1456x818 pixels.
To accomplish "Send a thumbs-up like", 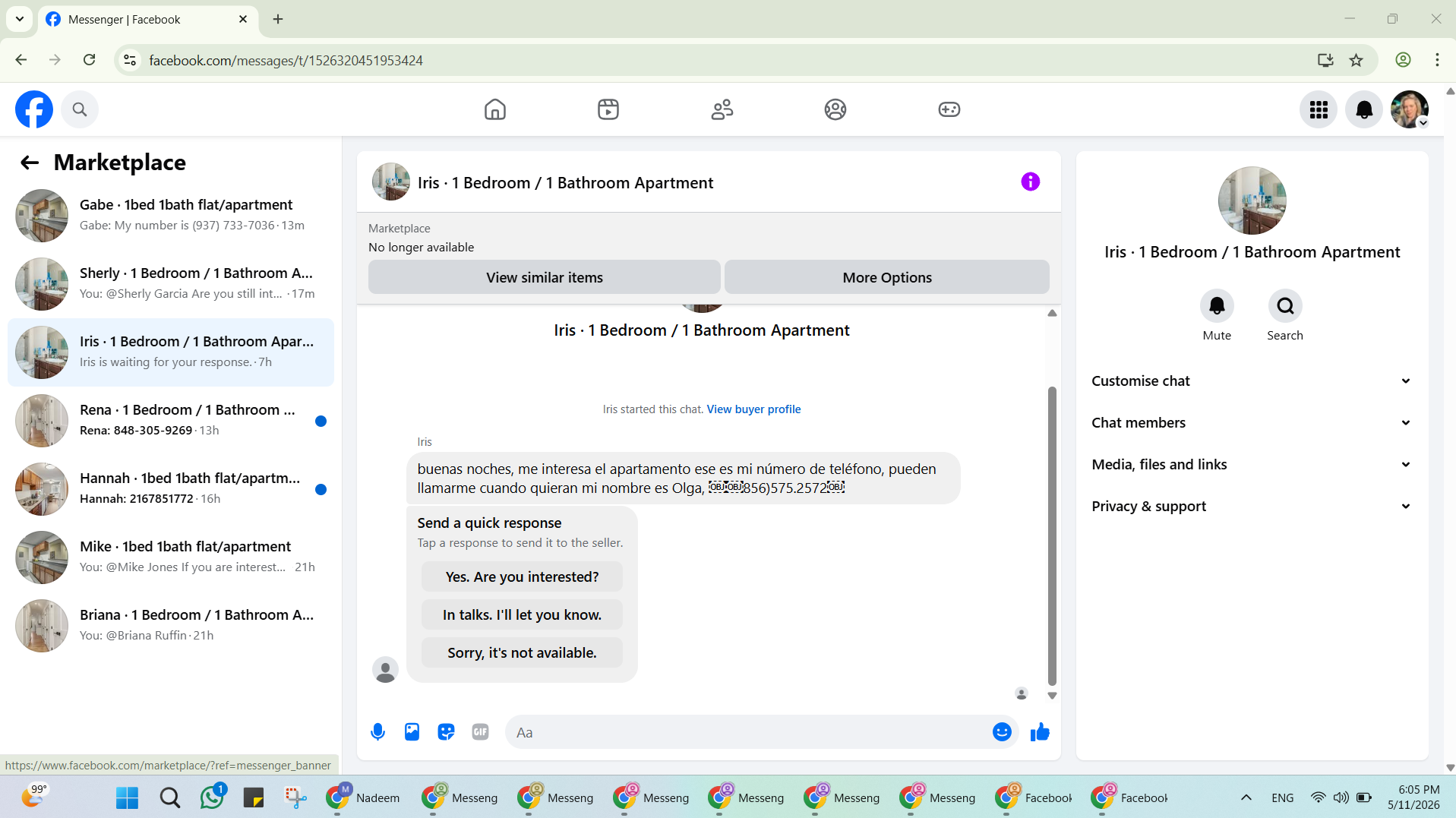I will click(x=1040, y=732).
